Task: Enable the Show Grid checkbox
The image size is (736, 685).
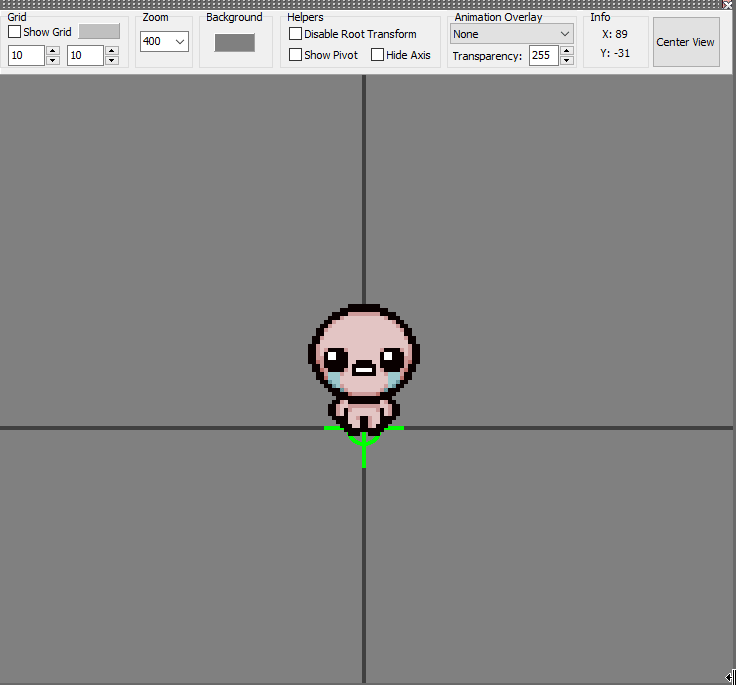Action: [x=15, y=32]
